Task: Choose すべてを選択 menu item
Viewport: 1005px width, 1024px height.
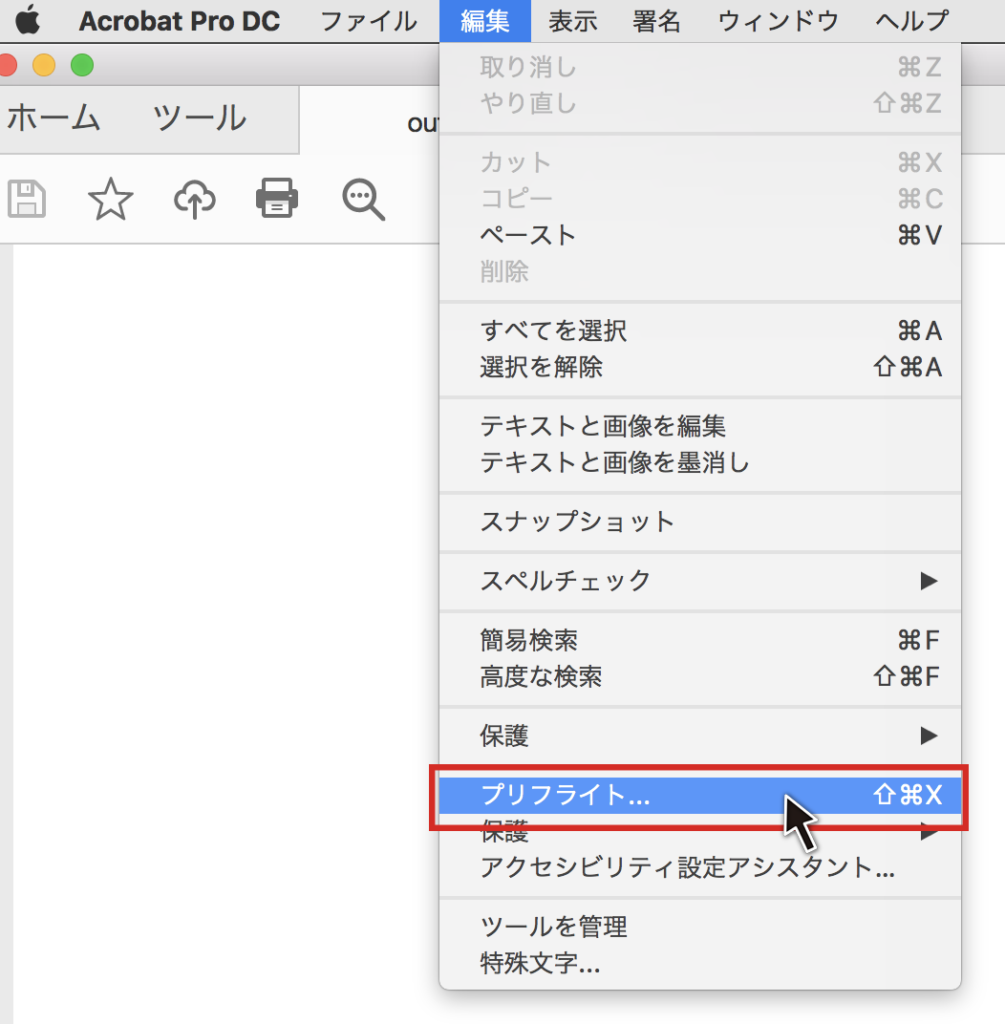Action: tap(700, 330)
